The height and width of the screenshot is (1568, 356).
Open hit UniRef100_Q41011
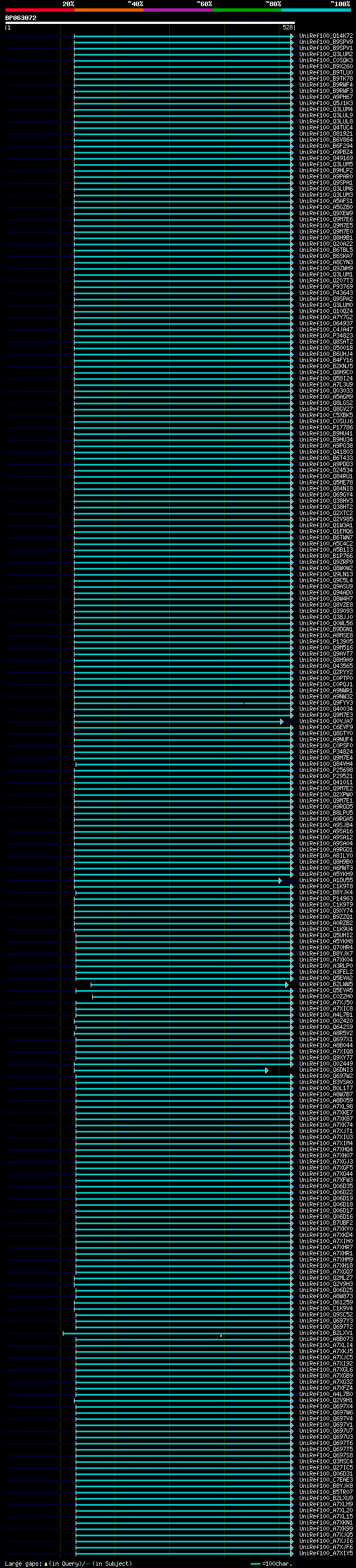(x=326, y=782)
